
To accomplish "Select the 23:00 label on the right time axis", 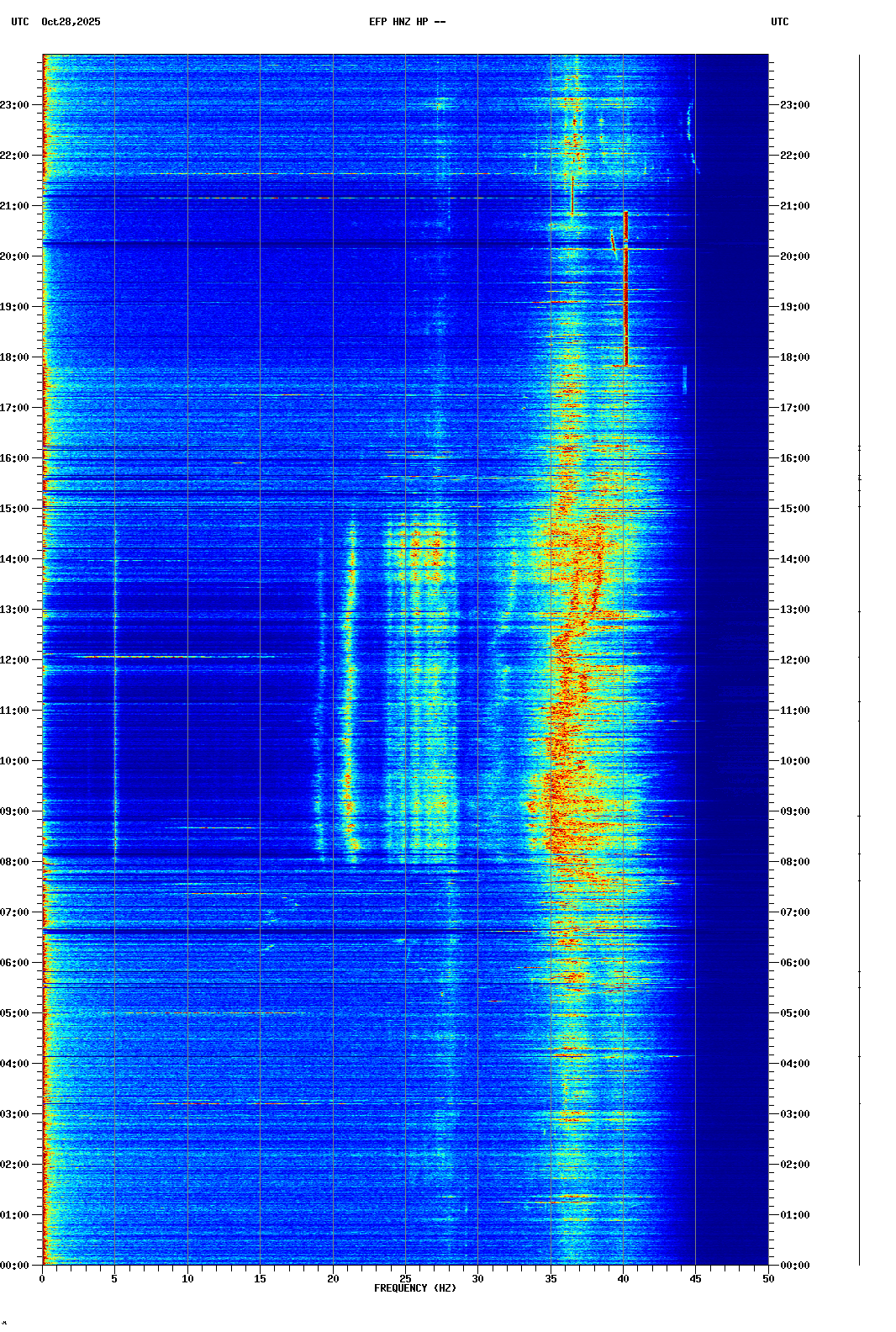I will tap(794, 105).
